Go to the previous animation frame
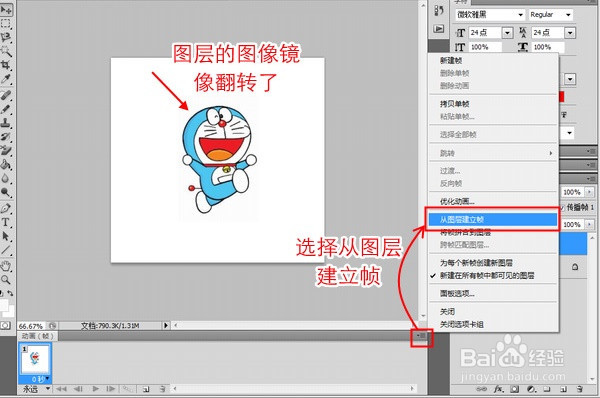 78,389
